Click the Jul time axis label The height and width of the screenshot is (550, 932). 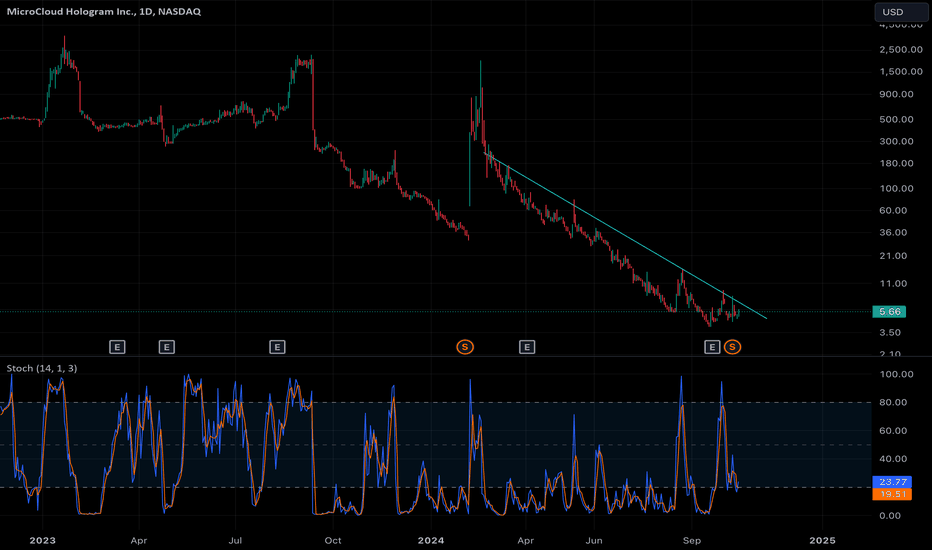[x=235, y=540]
